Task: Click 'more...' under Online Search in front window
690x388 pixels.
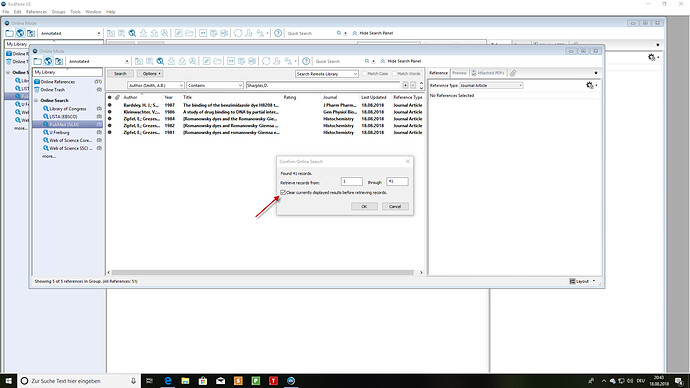Action: click(49, 156)
